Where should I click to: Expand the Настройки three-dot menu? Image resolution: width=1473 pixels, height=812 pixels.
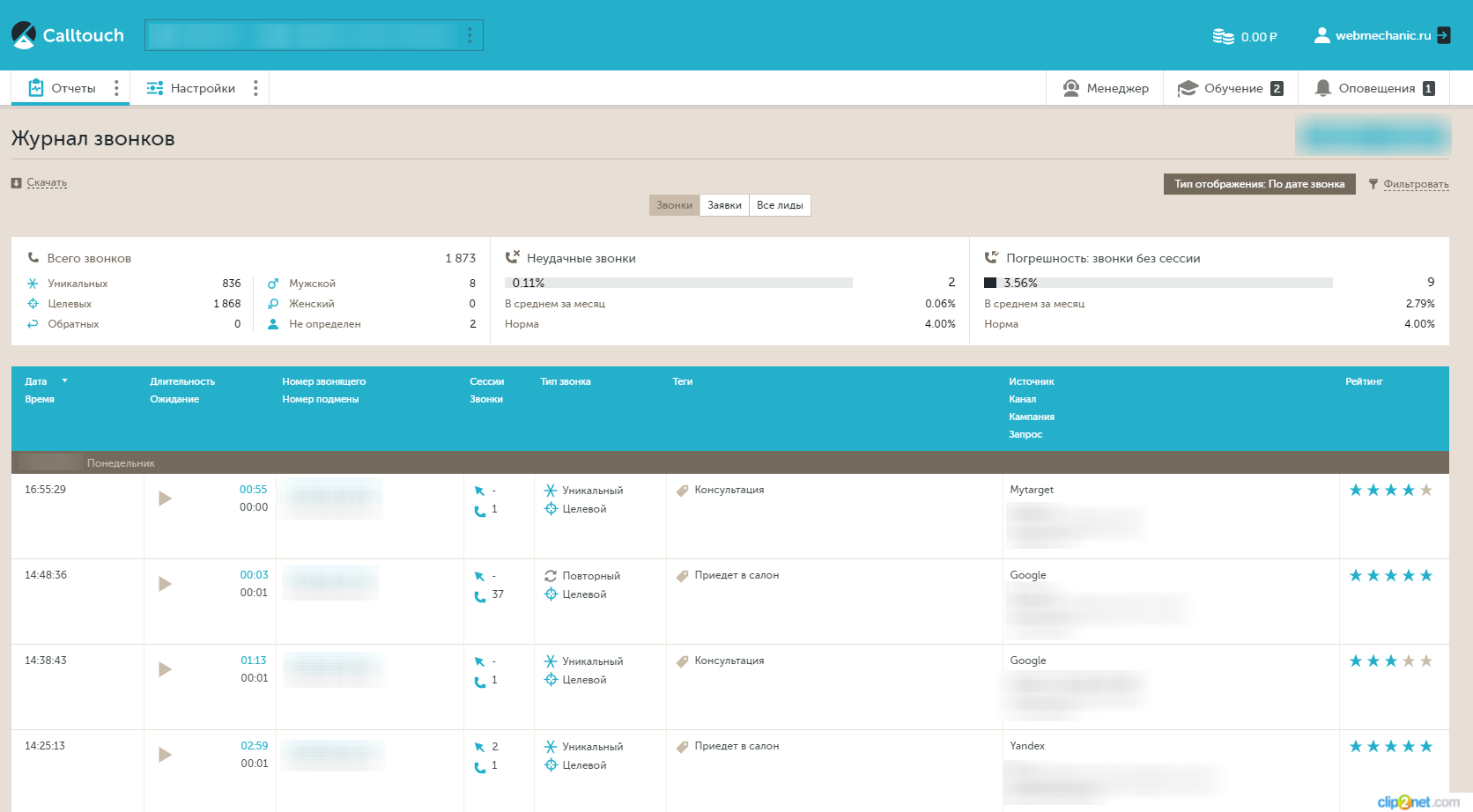[255, 88]
